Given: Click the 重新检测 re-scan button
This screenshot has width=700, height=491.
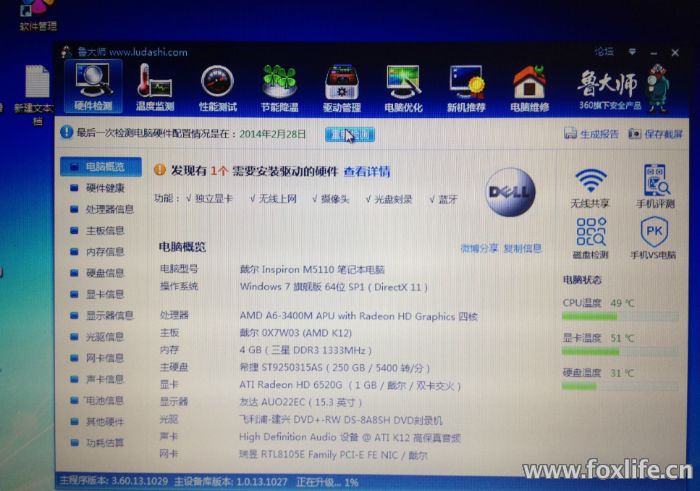Looking at the screenshot, I should coord(349,133).
